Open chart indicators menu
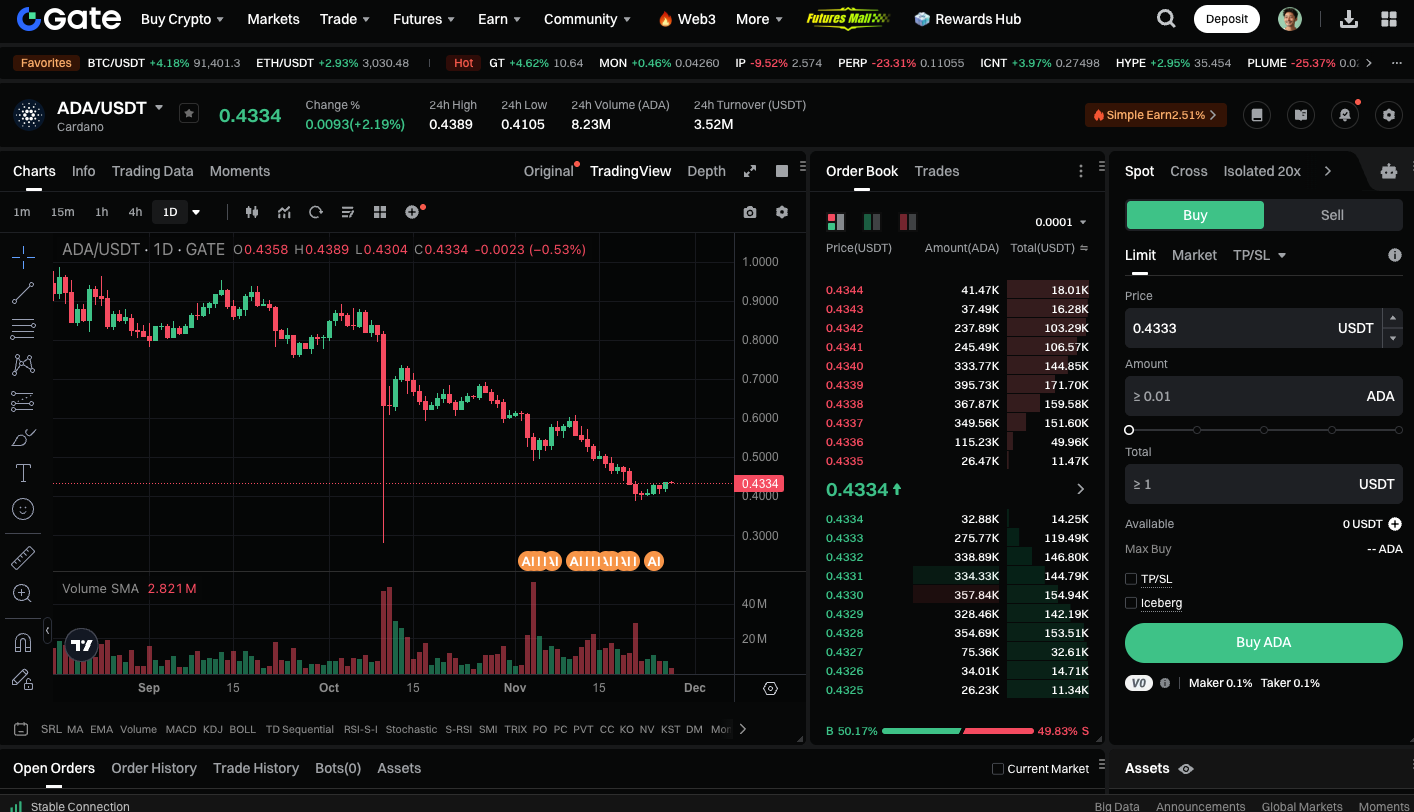The height and width of the screenshot is (812, 1414). 284,212
